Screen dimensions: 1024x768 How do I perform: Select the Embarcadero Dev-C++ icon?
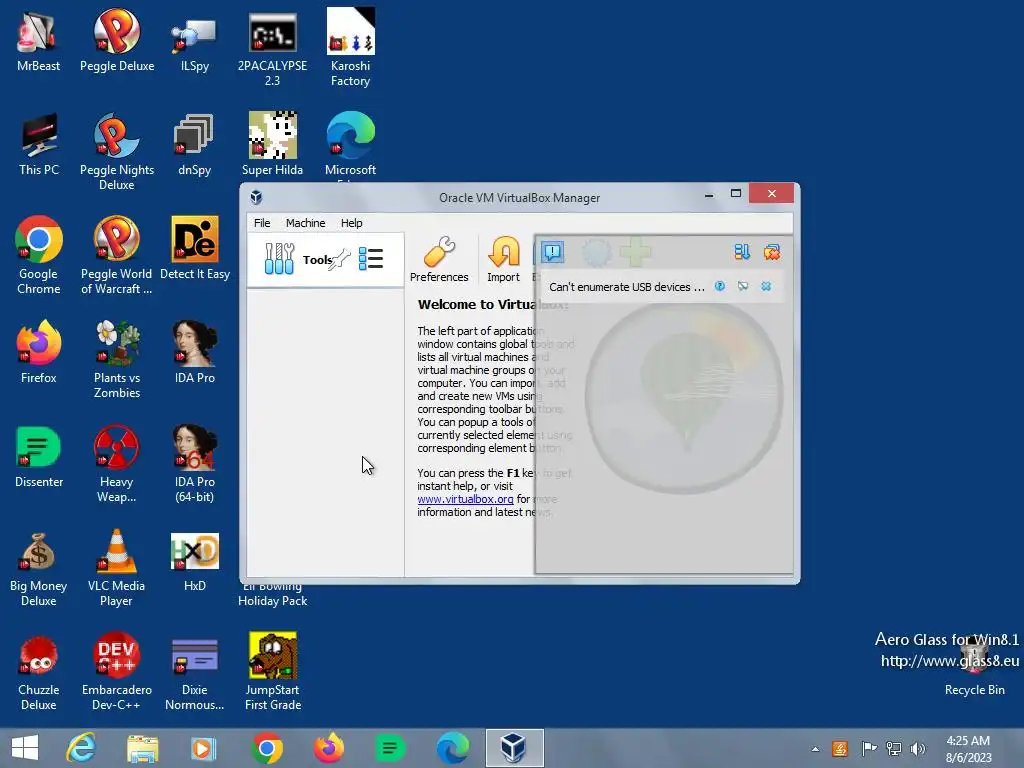117,671
